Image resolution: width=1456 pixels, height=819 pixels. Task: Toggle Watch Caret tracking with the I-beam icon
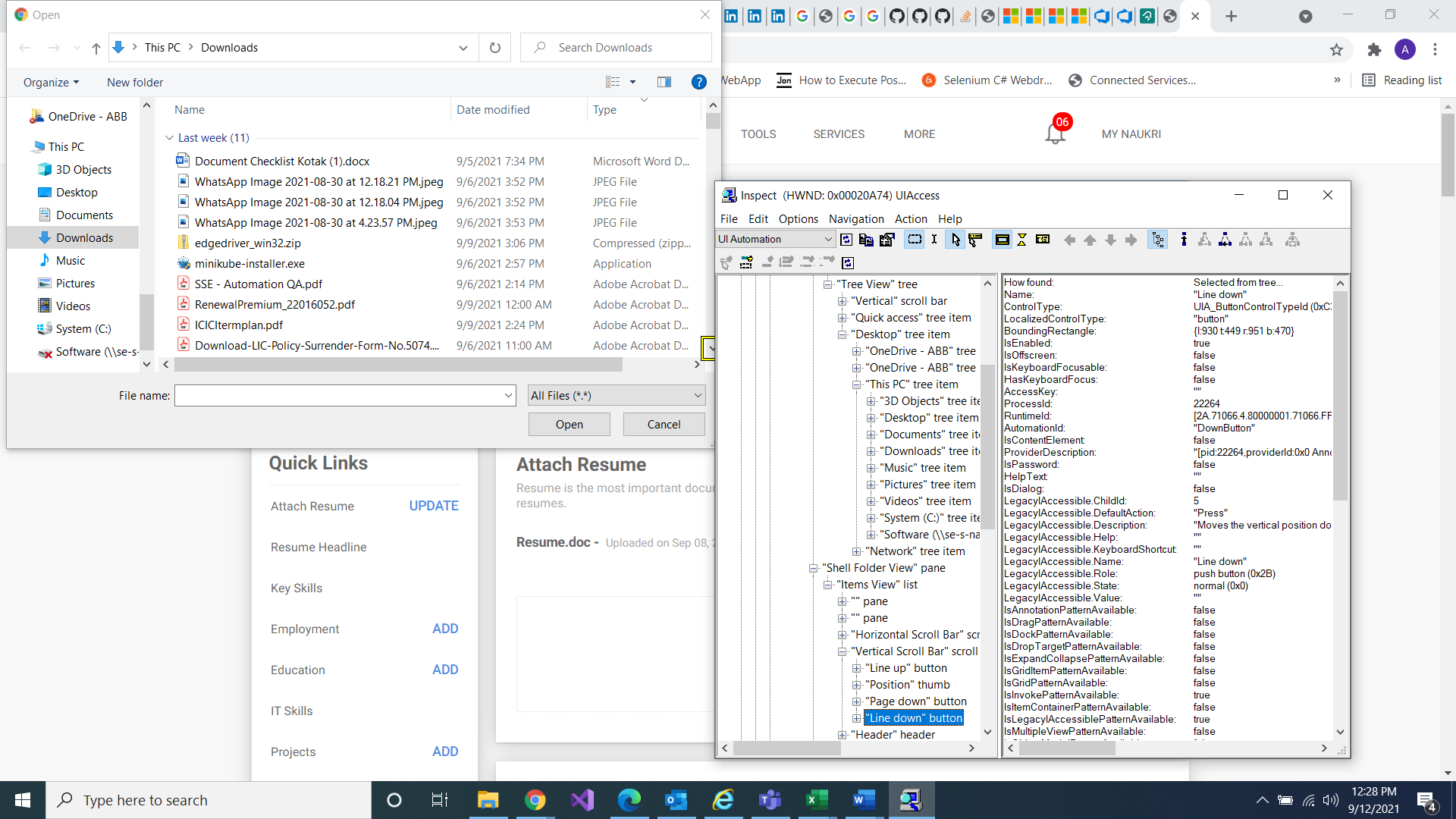934,240
